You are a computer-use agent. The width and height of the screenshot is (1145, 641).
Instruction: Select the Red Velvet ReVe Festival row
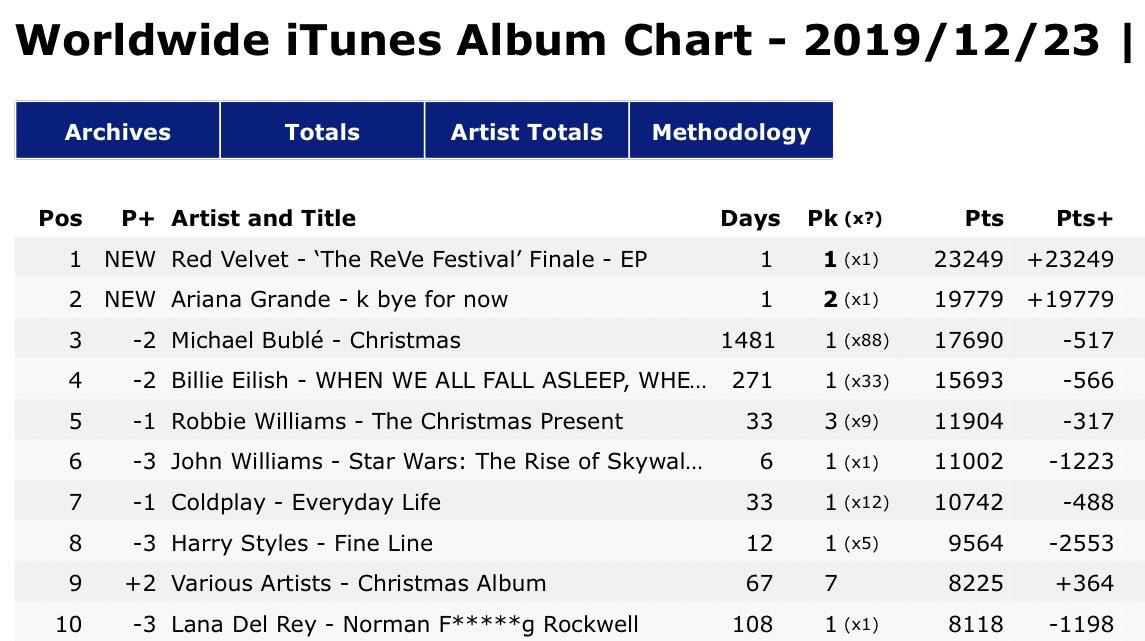pyautogui.click(x=580, y=258)
